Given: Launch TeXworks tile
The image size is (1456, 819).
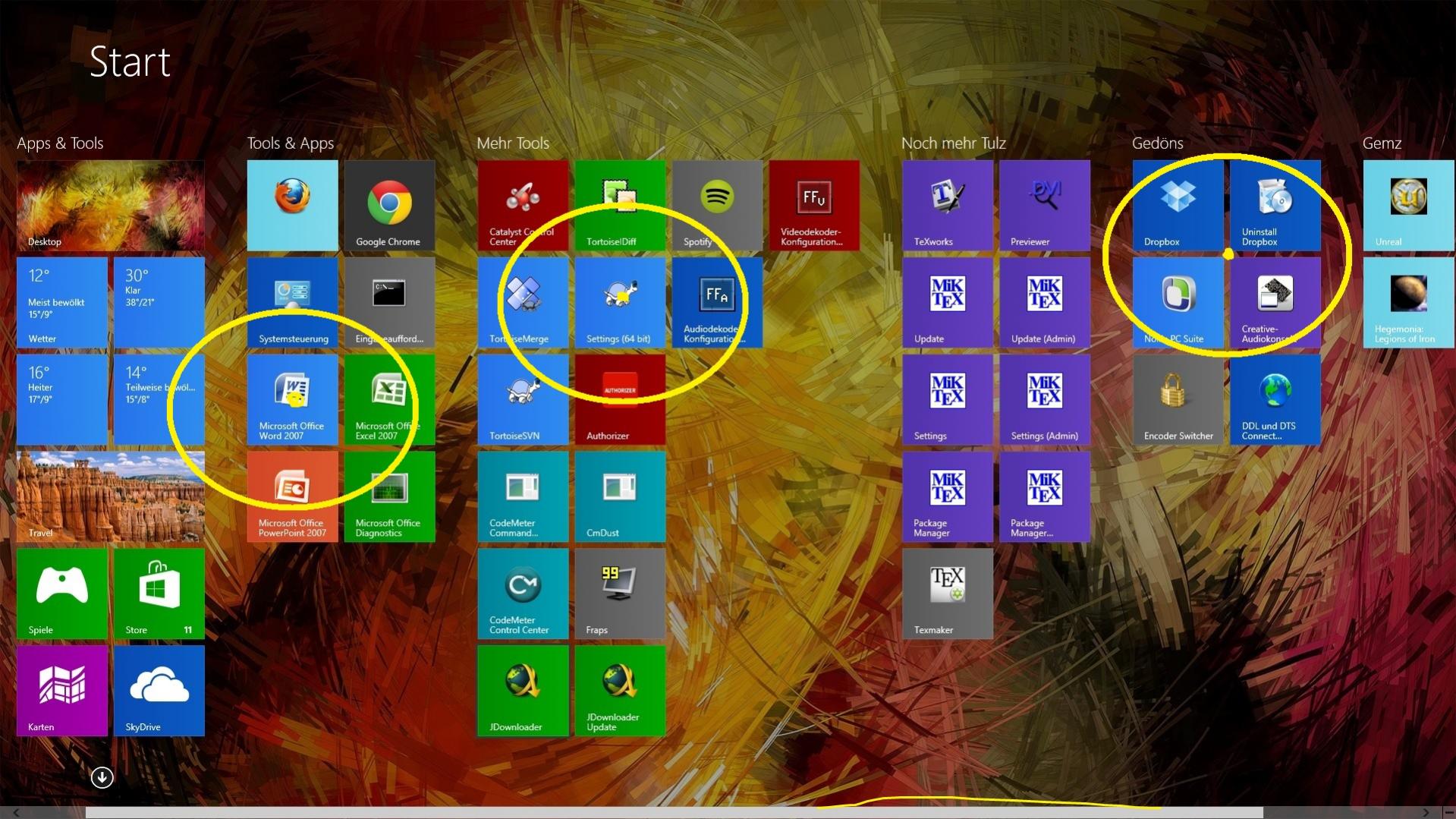Looking at the screenshot, I should (x=948, y=205).
